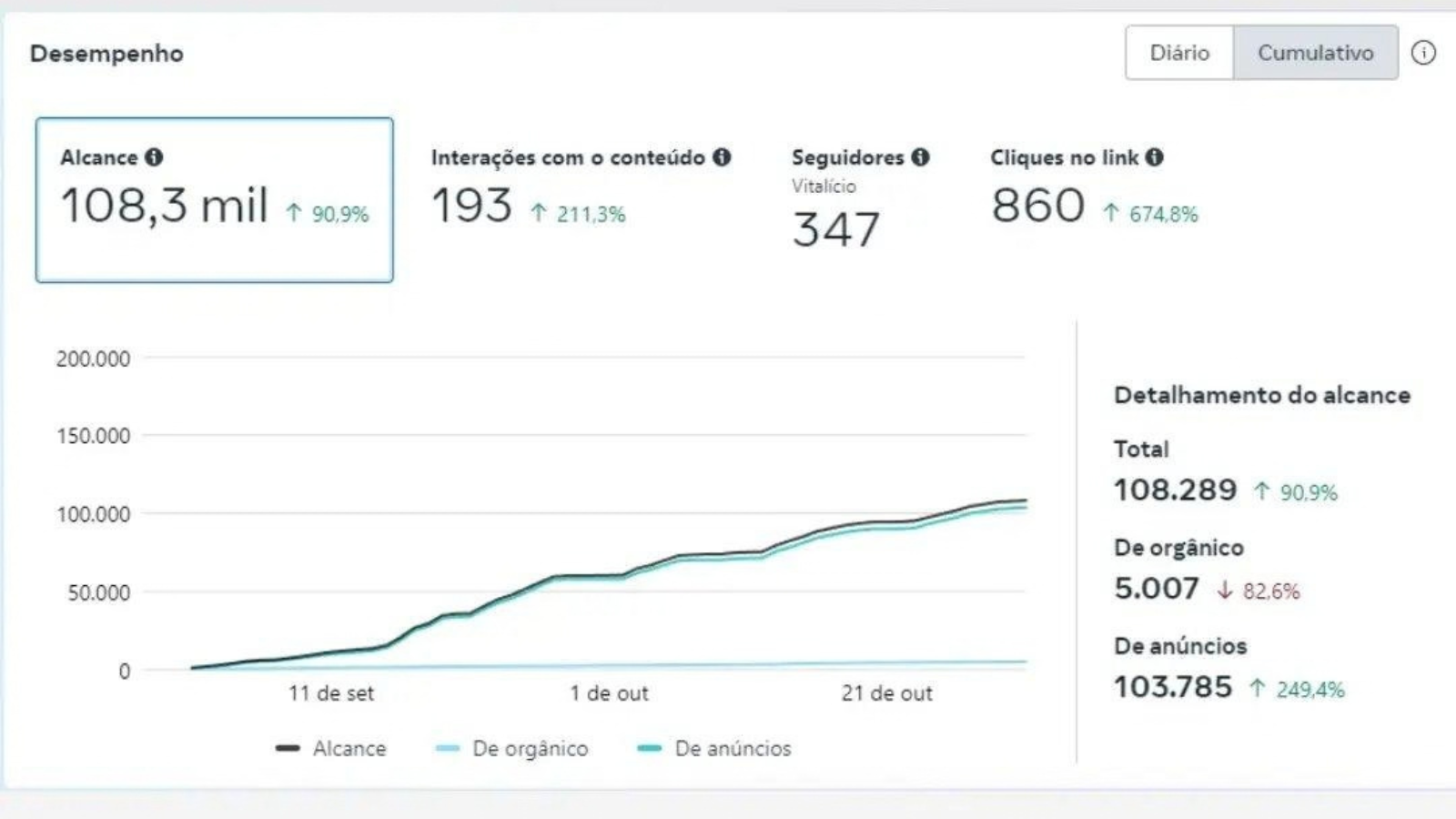The image size is (1456, 819).
Task: Select the Cumulativo view tab
Action: point(1316,53)
